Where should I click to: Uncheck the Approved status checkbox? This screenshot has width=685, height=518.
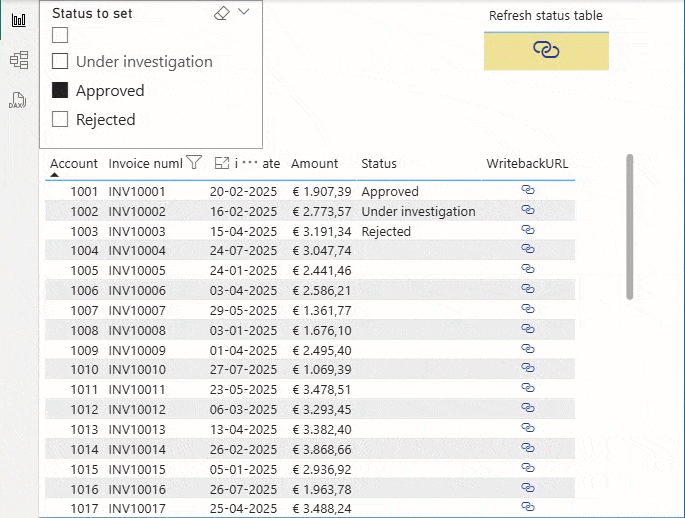[60, 91]
